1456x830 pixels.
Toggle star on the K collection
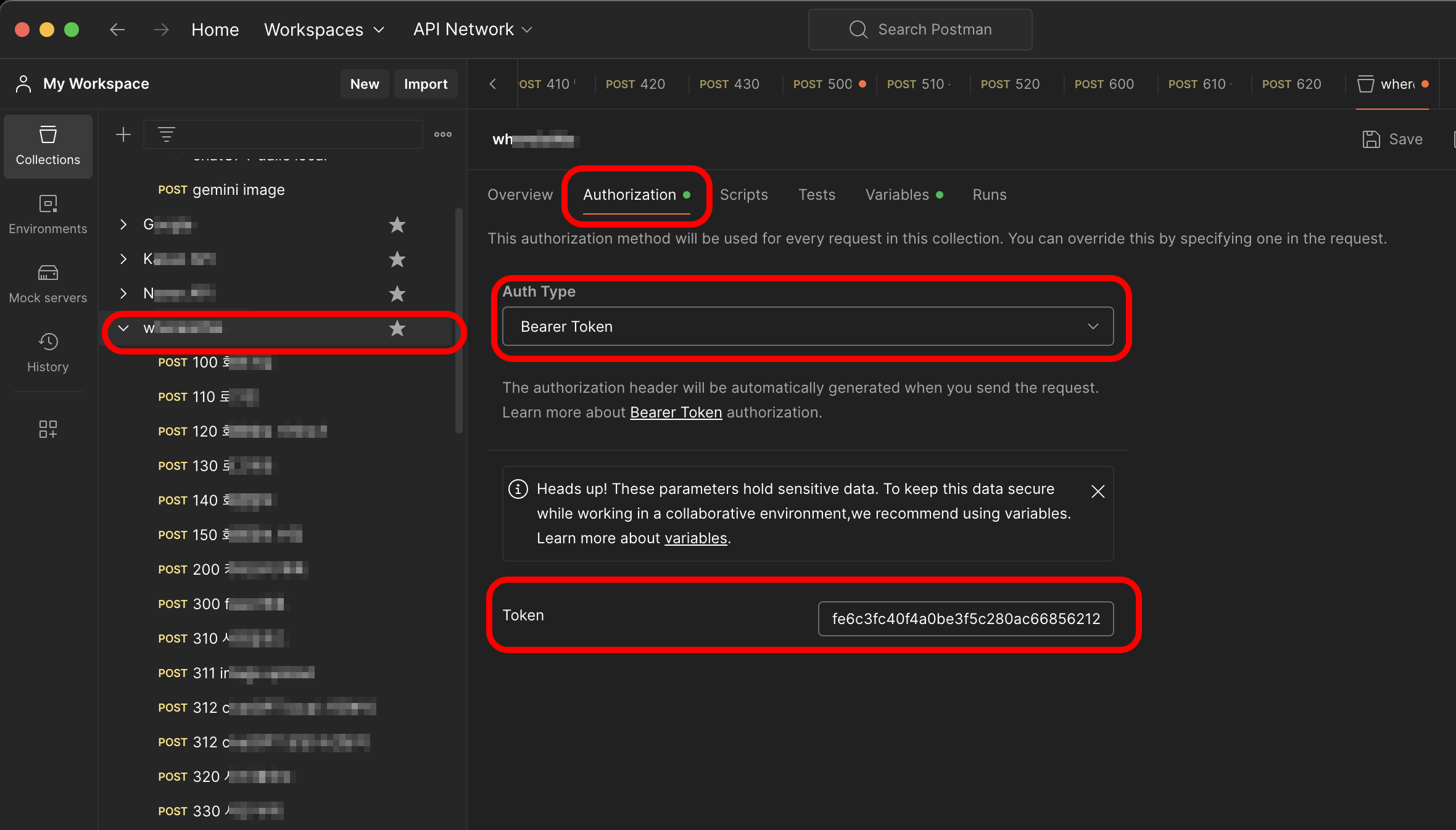397,260
